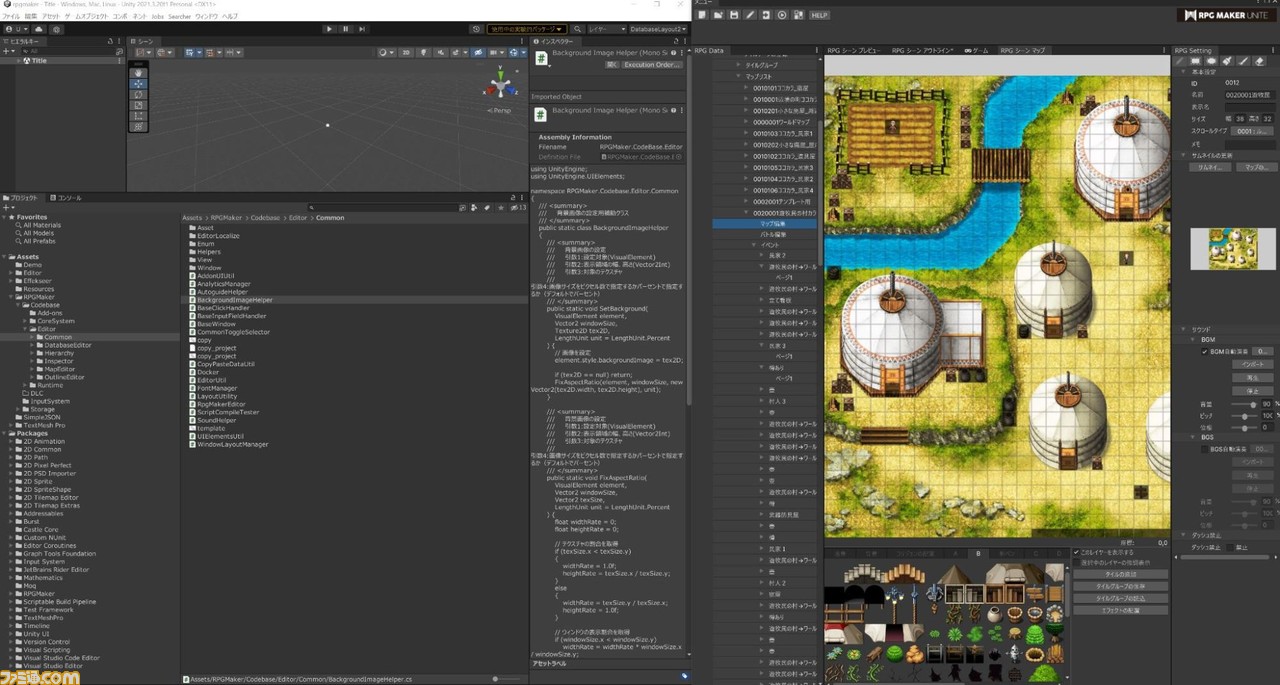This screenshot has height=685, width=1280.
Task: Open Unity undo history icon
Action: (x=476, y=29)
